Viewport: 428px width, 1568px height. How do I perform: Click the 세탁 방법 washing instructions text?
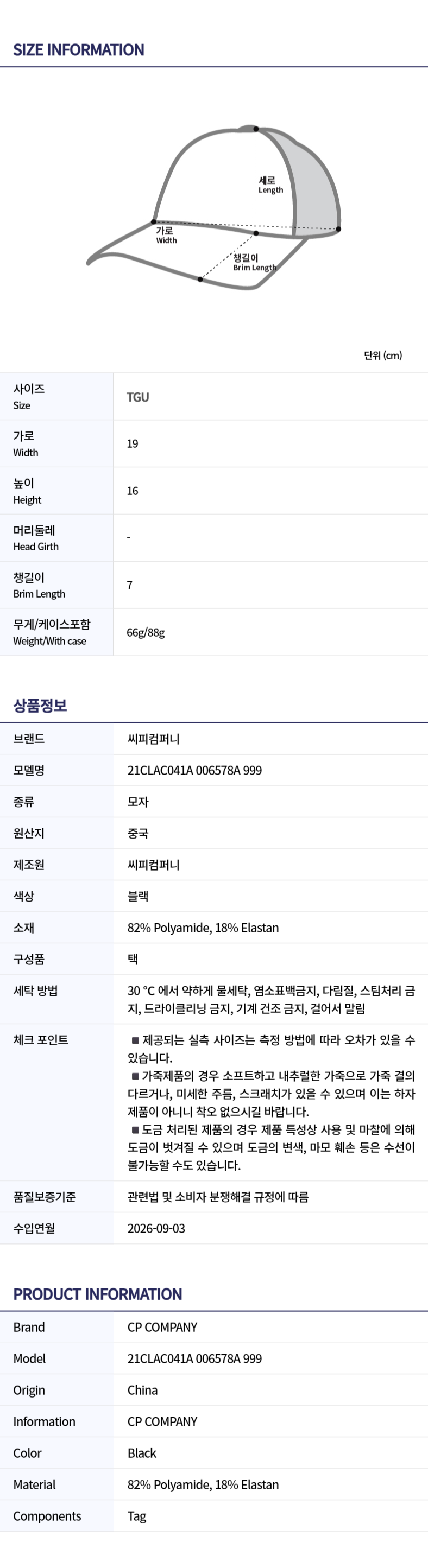(x=271, y=1000)
